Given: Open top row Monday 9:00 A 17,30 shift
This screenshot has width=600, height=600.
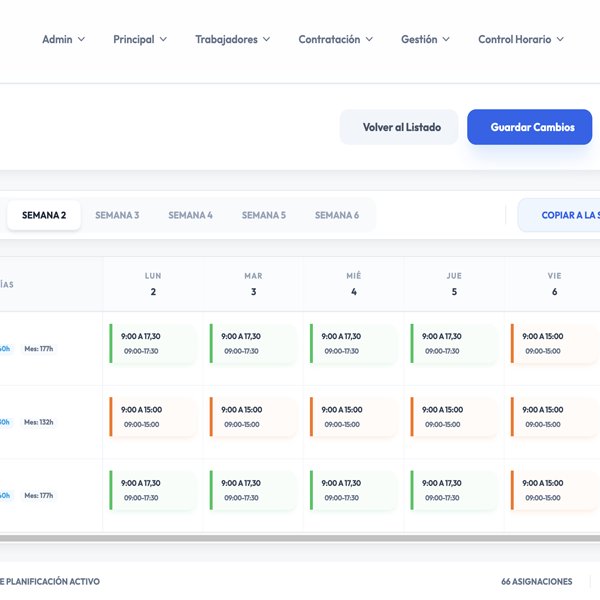Looking at the screenshot, I should click(153, 343).
